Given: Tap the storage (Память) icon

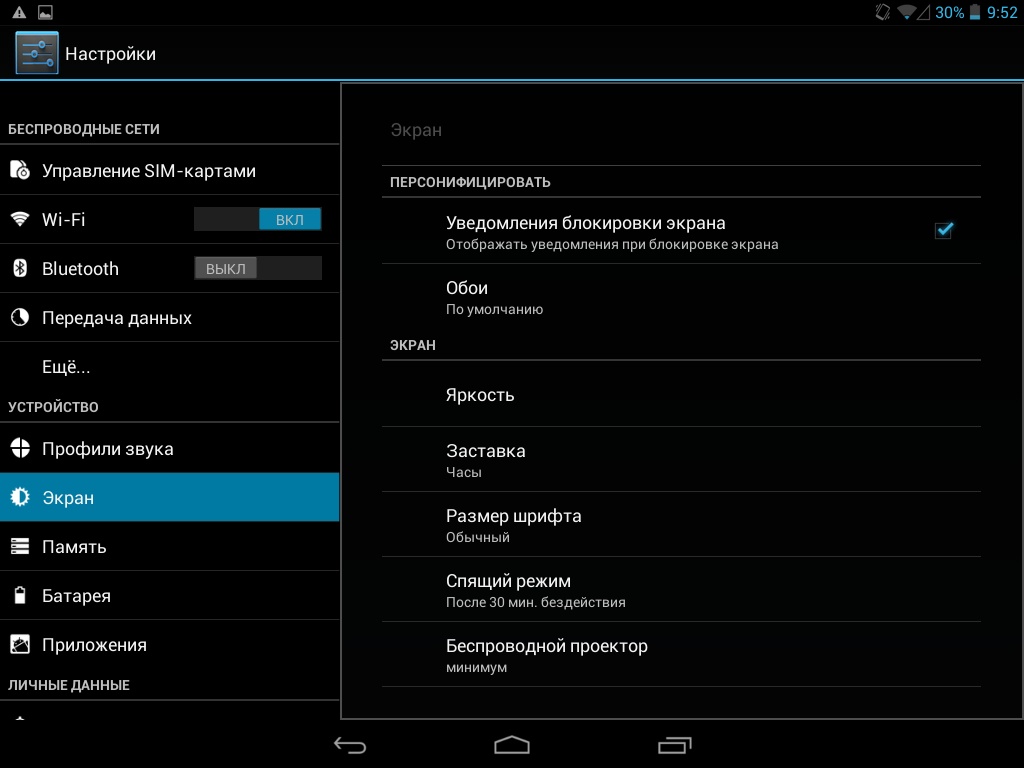Looking at the screenshot, I should [x=20, y=547].
